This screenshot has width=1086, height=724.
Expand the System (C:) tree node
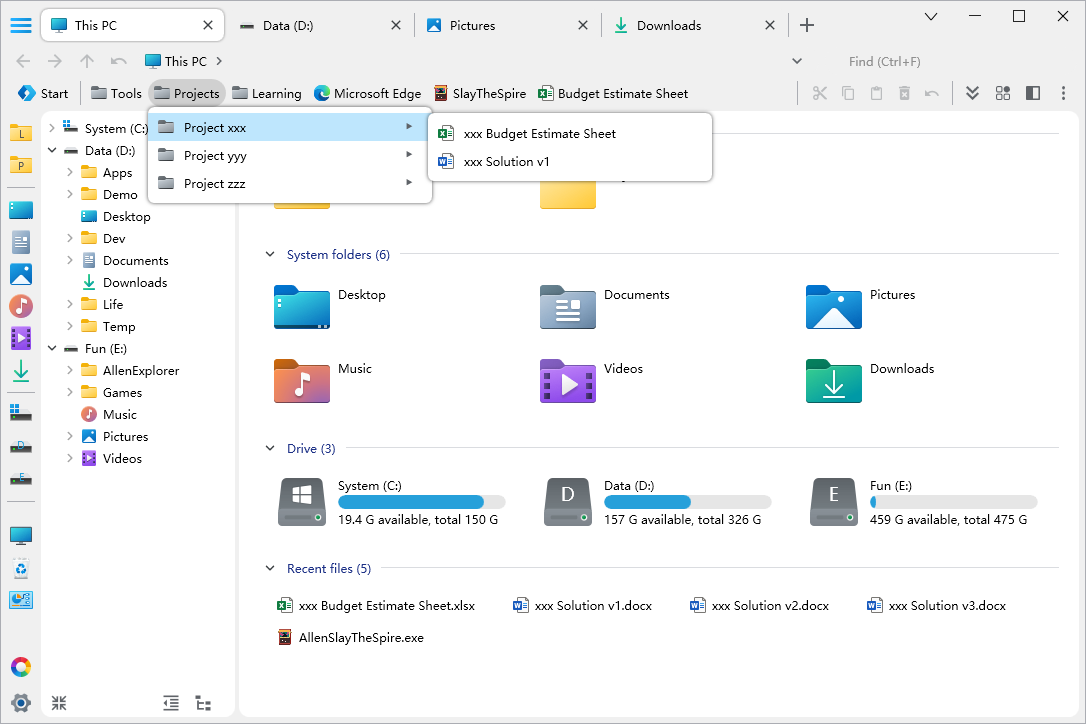click(52, 128)
